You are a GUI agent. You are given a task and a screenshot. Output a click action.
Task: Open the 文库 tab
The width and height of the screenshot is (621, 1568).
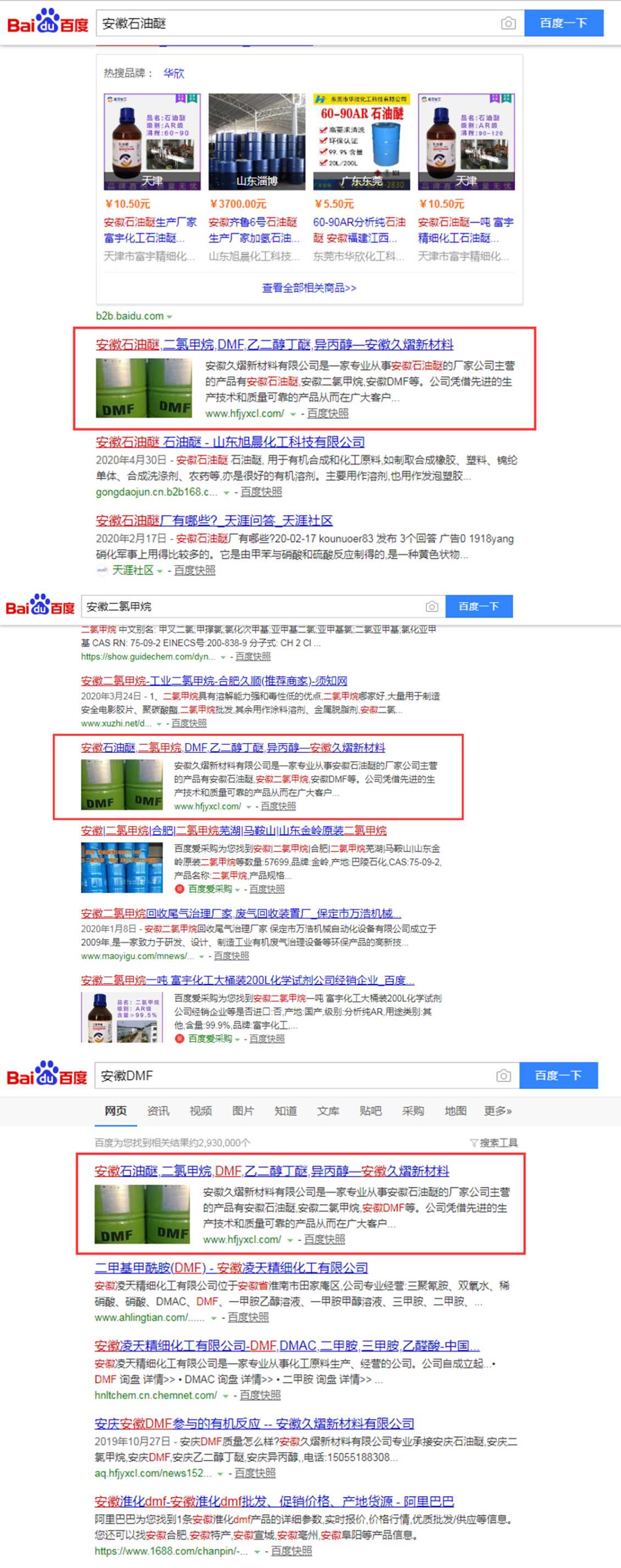(x=328, y=1111)
